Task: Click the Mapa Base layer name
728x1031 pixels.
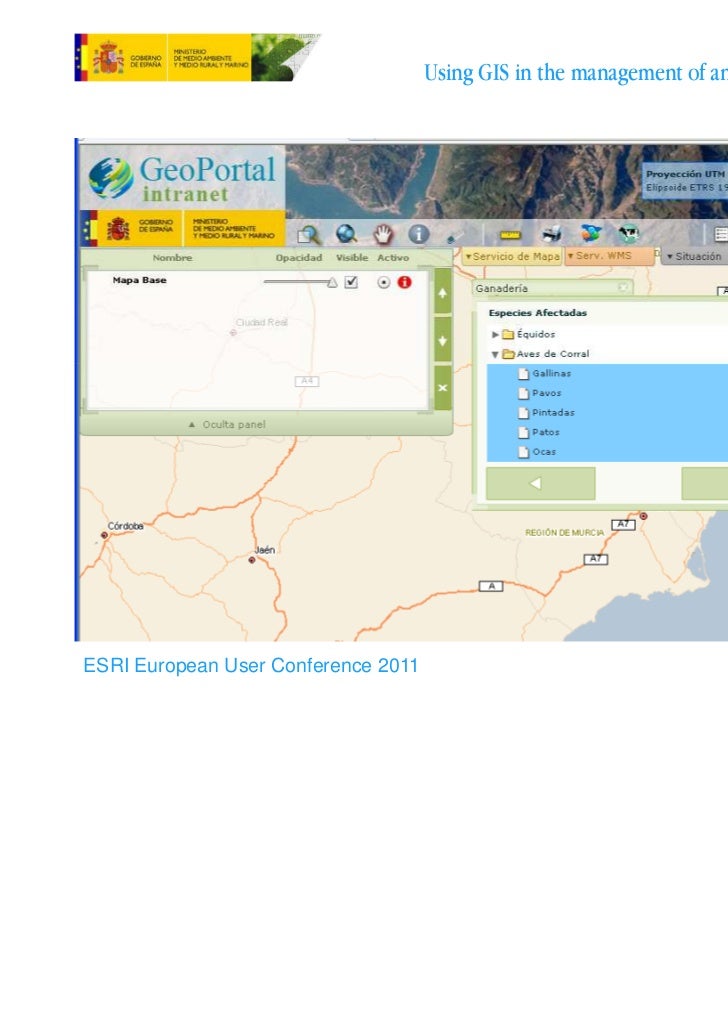Action: pyautogui.click(x=139, y=280)
